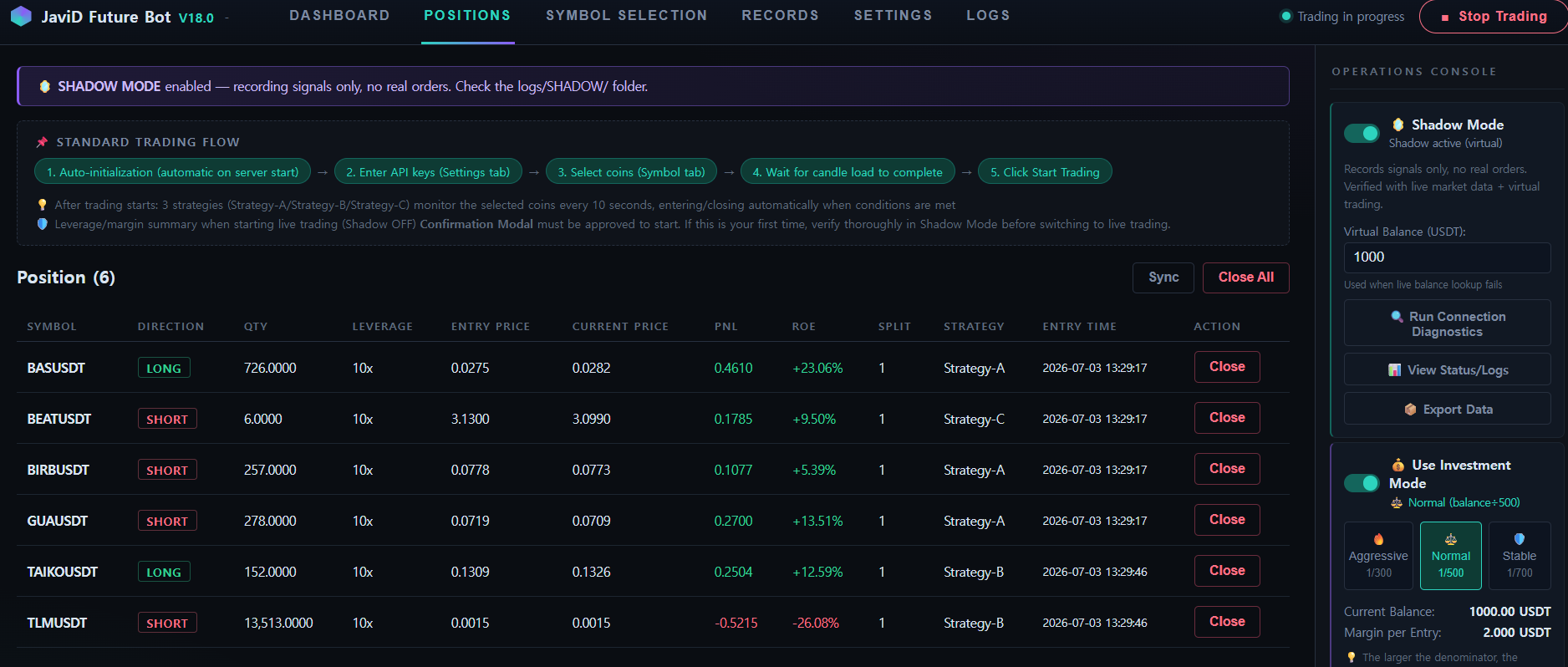This screenshot has height=667, width=1568.
Task: Click the Export Data button
Action: click(x=1447, y=409)
